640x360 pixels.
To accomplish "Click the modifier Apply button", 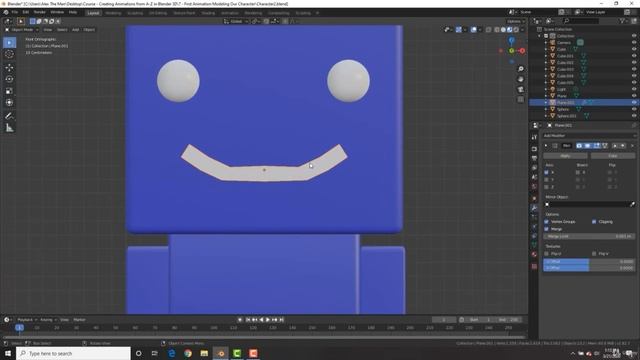I will pos(565,156).
